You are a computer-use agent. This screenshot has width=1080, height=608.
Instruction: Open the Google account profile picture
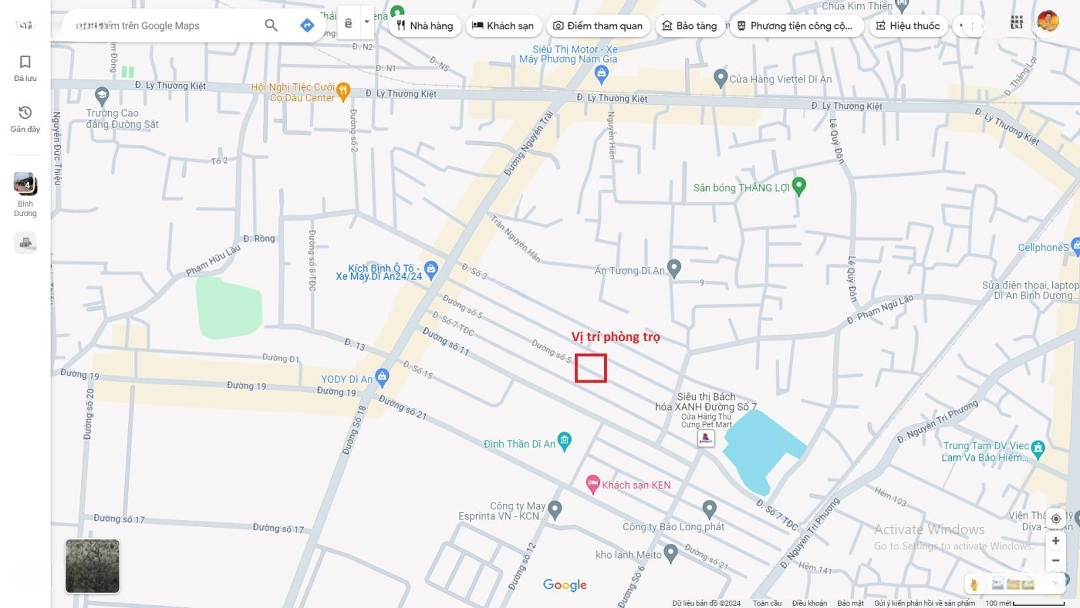[x=1047, y=22]
